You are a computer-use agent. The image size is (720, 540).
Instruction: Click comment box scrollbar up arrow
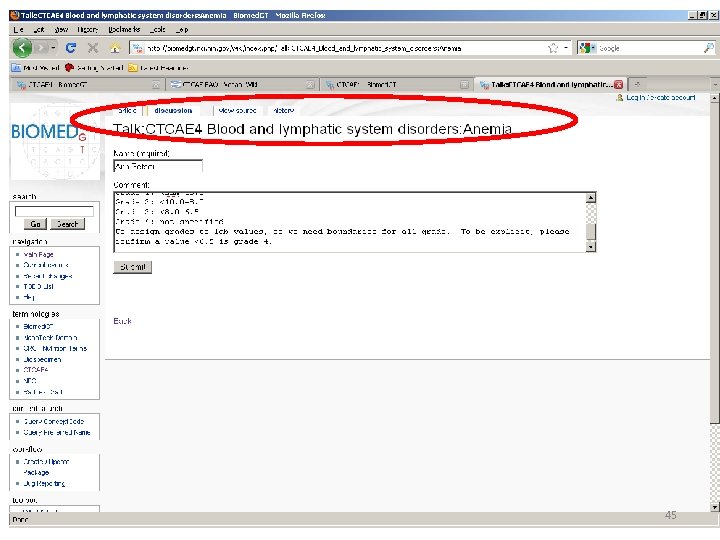(591, 197)
